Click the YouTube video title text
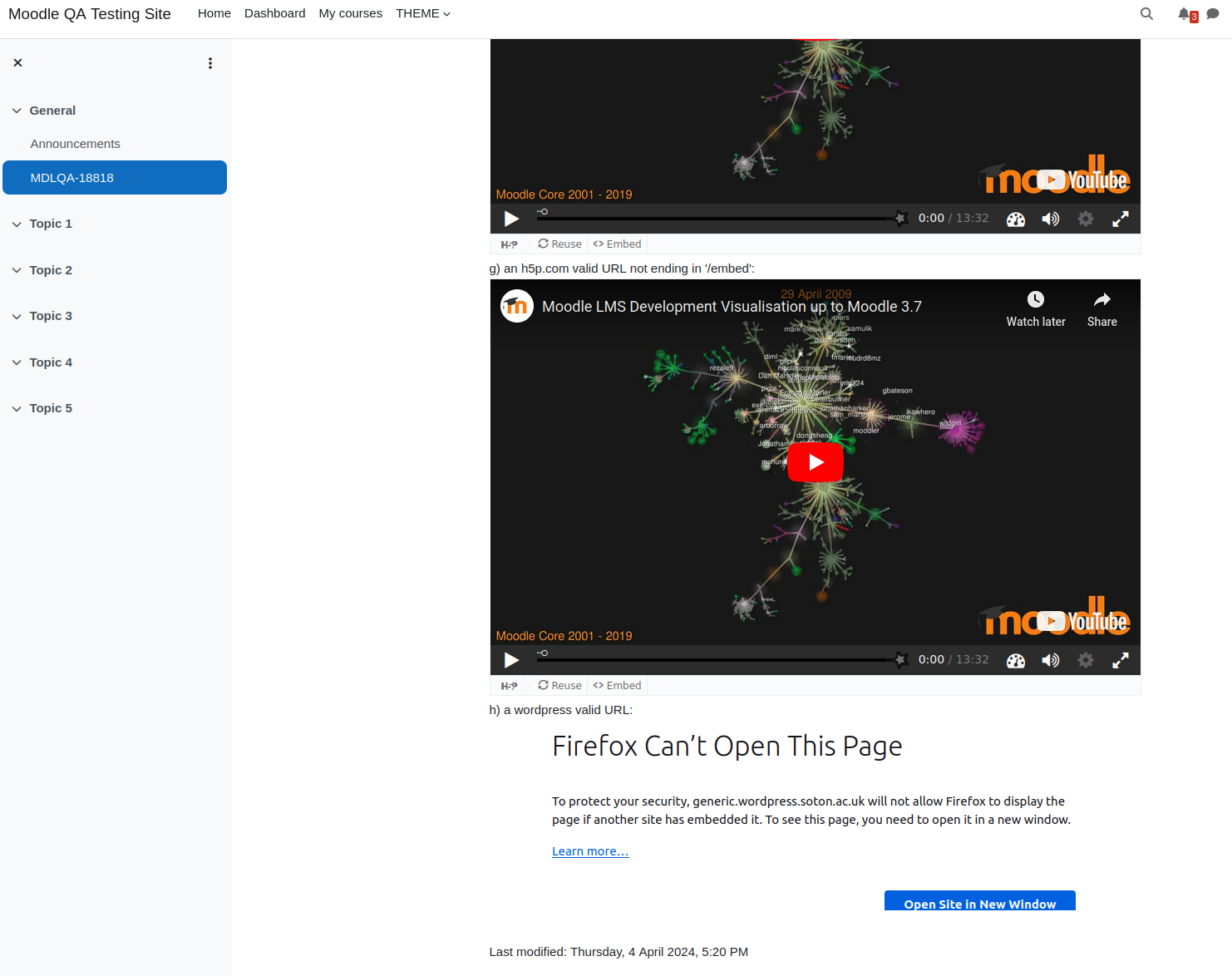The width and height of the screenshot is (1232, 976). point(732,307)
